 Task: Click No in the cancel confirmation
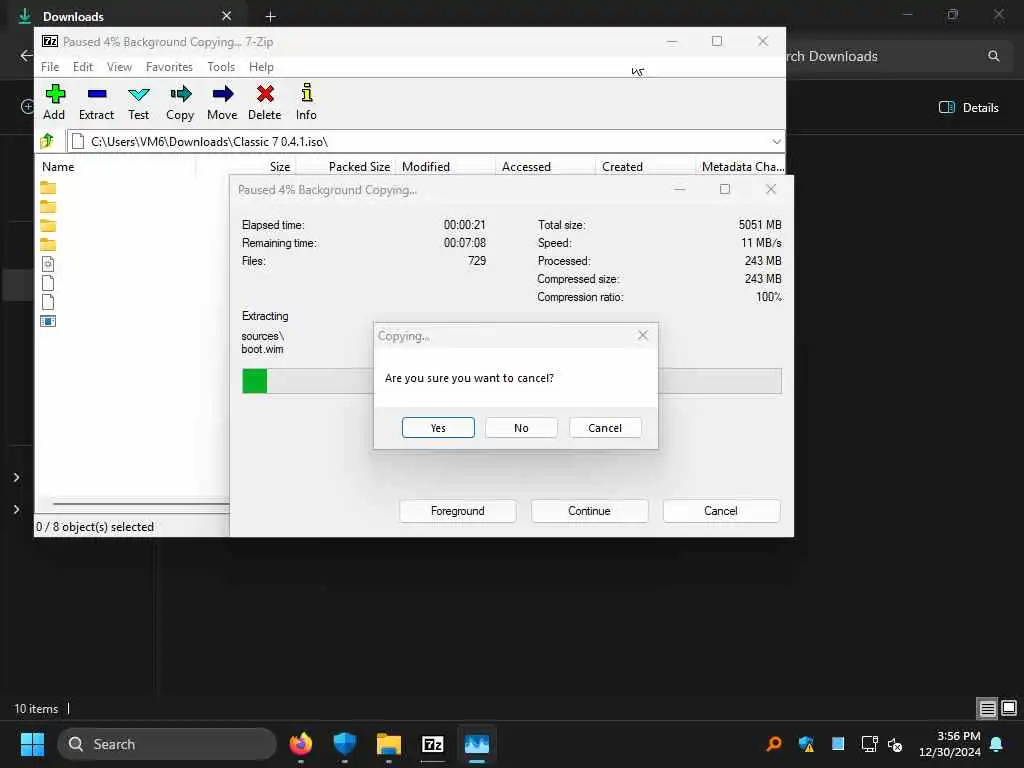point(521,428)
